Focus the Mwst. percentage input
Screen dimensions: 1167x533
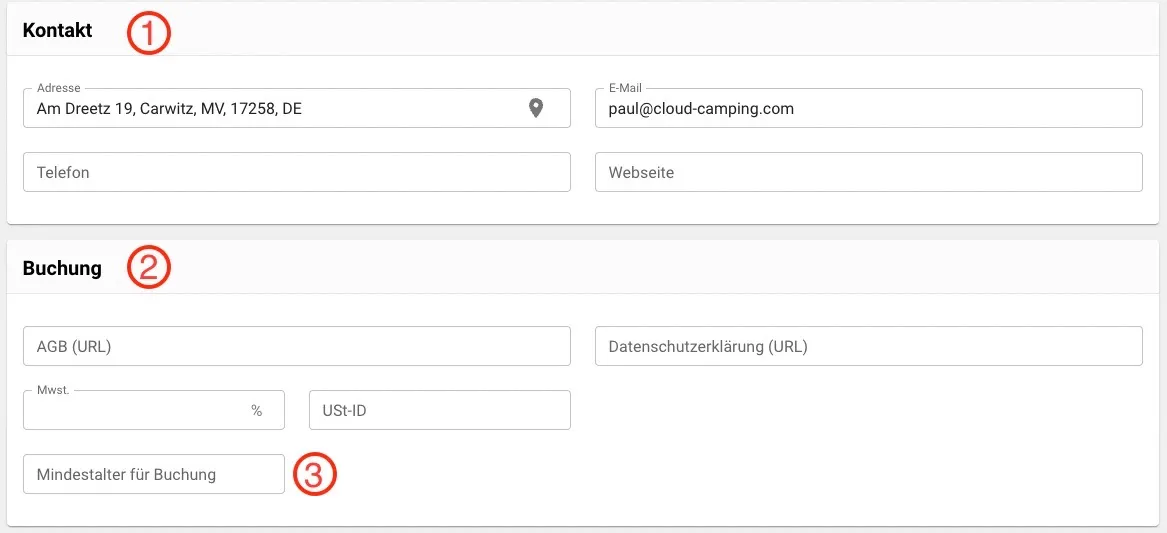click(154, 410)
